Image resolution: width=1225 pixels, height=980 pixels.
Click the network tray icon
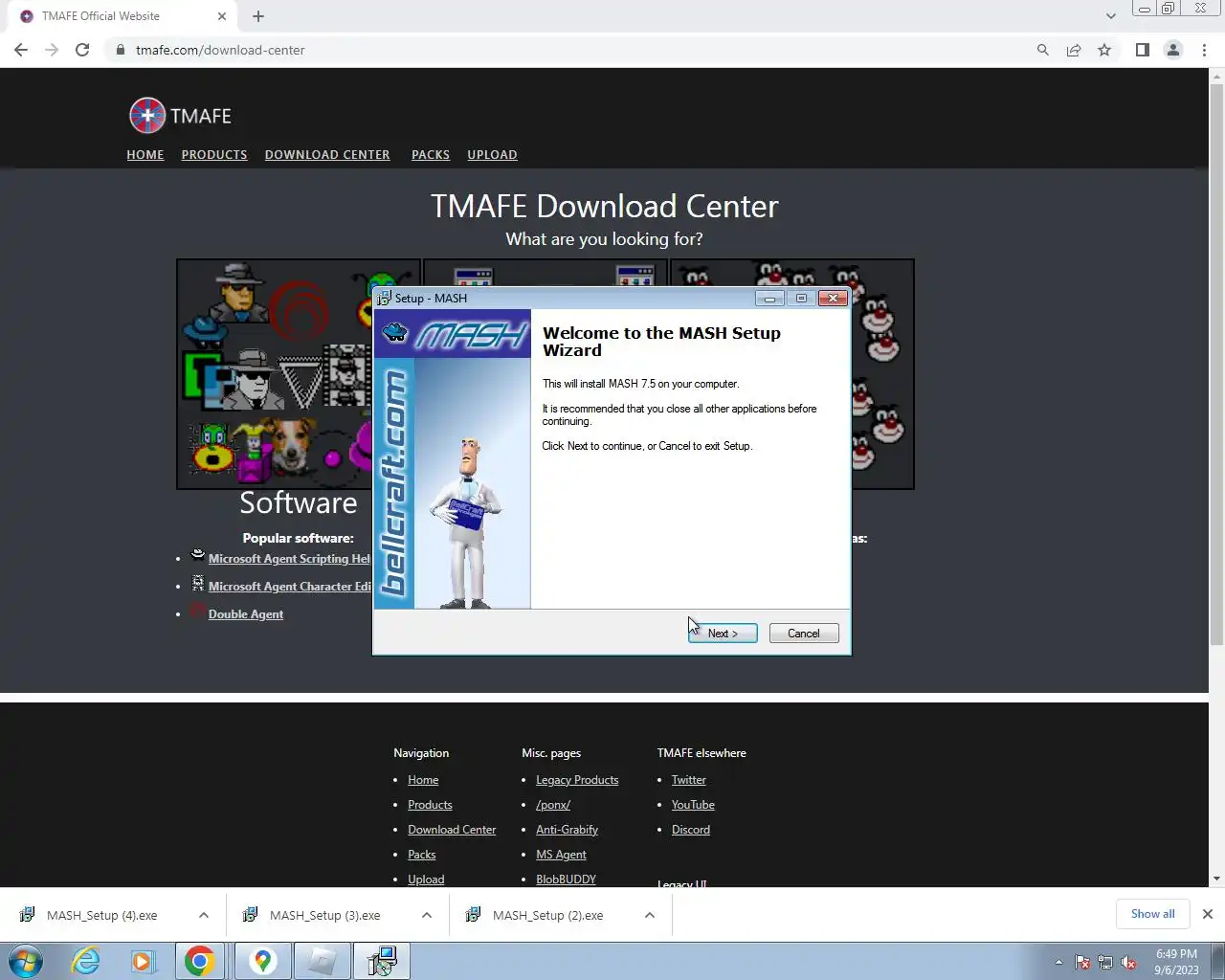tap(1105, 962)
